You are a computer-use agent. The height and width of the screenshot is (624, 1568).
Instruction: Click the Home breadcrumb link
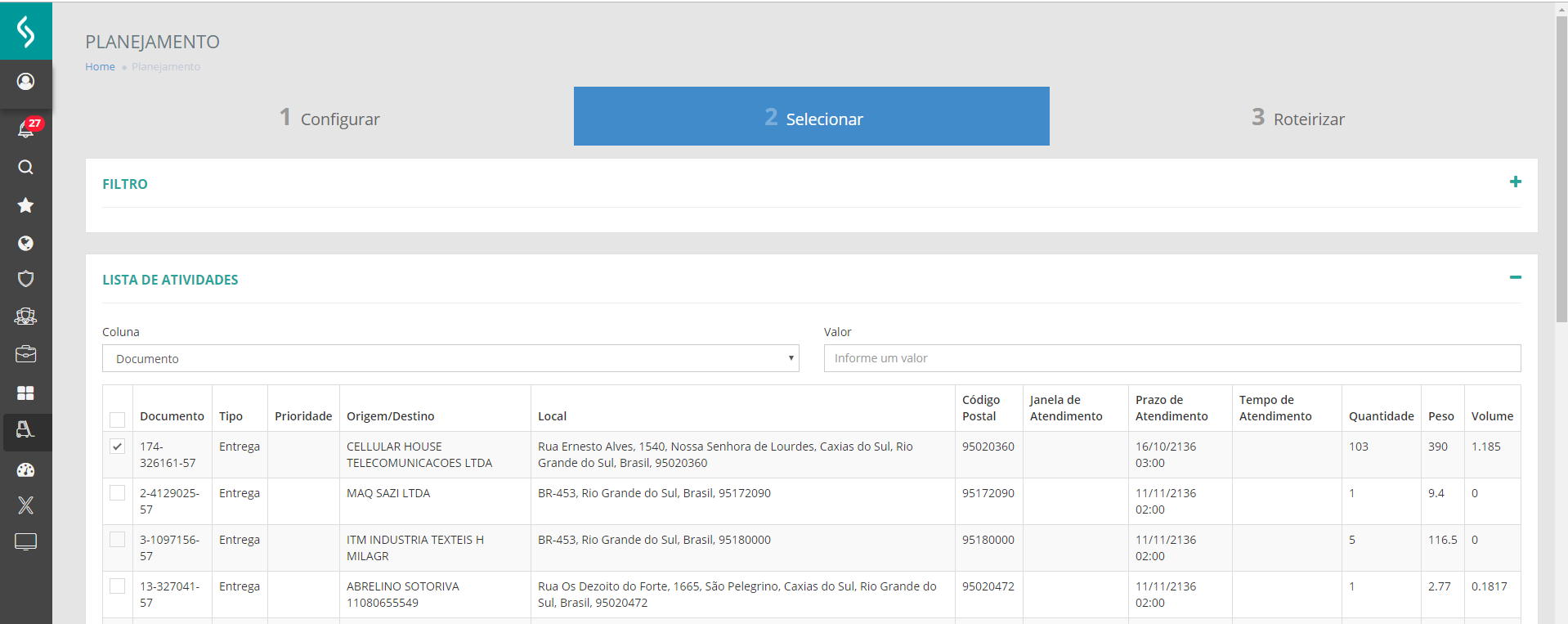coord(100,67)
